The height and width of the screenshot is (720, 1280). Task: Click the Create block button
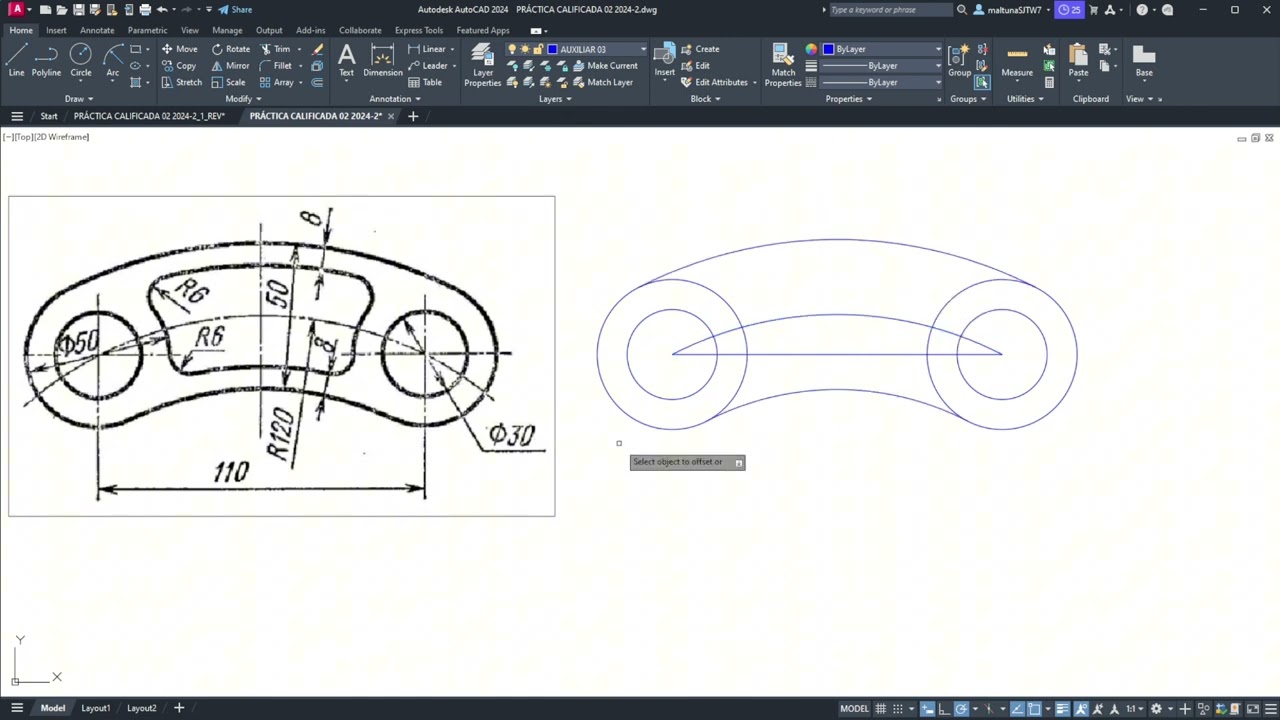[700, 49]
